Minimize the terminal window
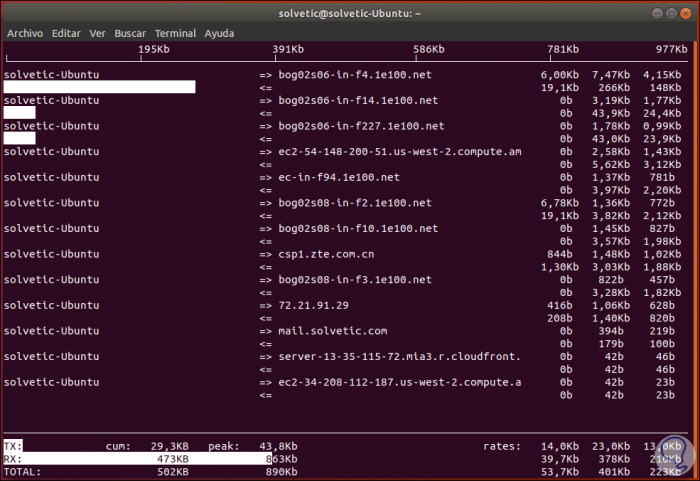This screenshot has height=481, width=700. 657,13
